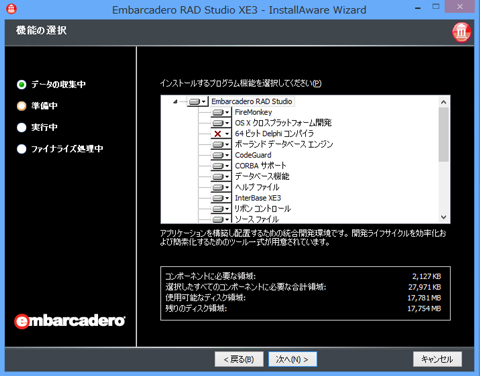Select the CodeGuard tree item
480x376 pixels.
click(253, 155)
